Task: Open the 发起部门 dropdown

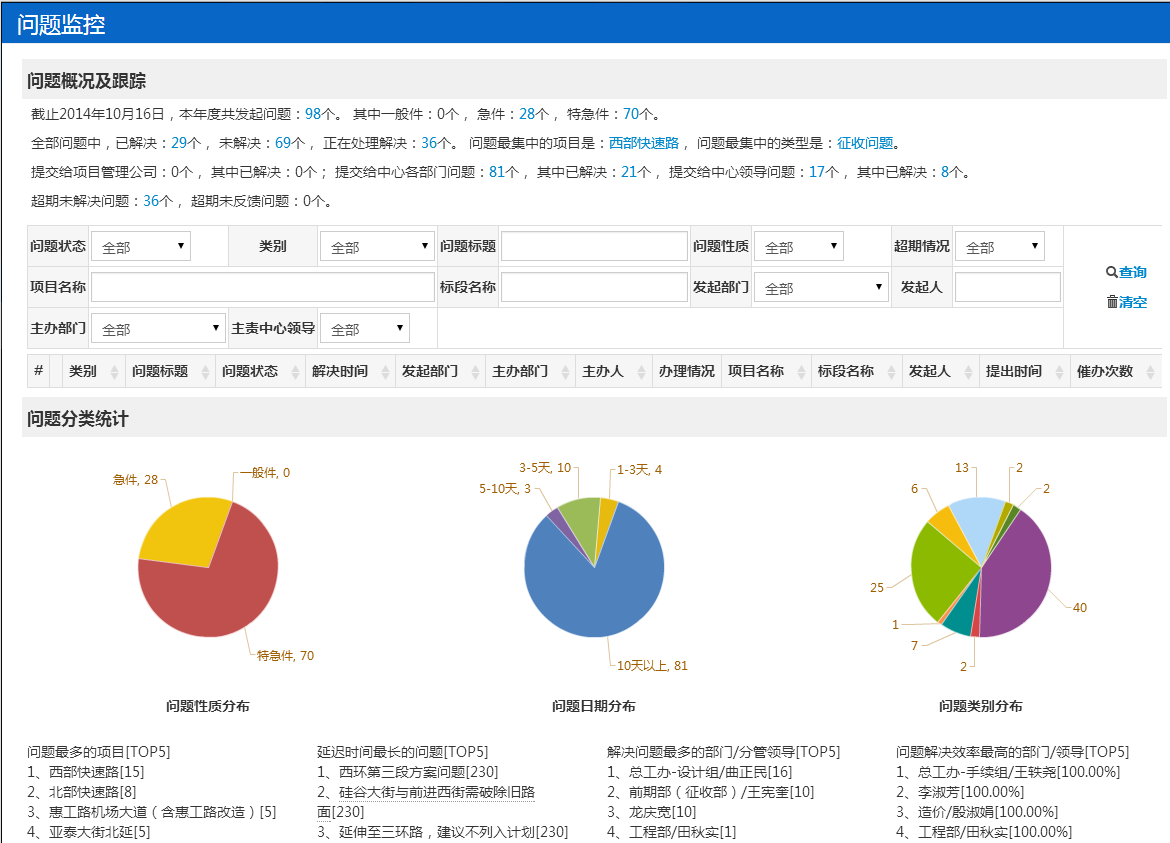Action: pyautogui.click(x=821, y=288)
